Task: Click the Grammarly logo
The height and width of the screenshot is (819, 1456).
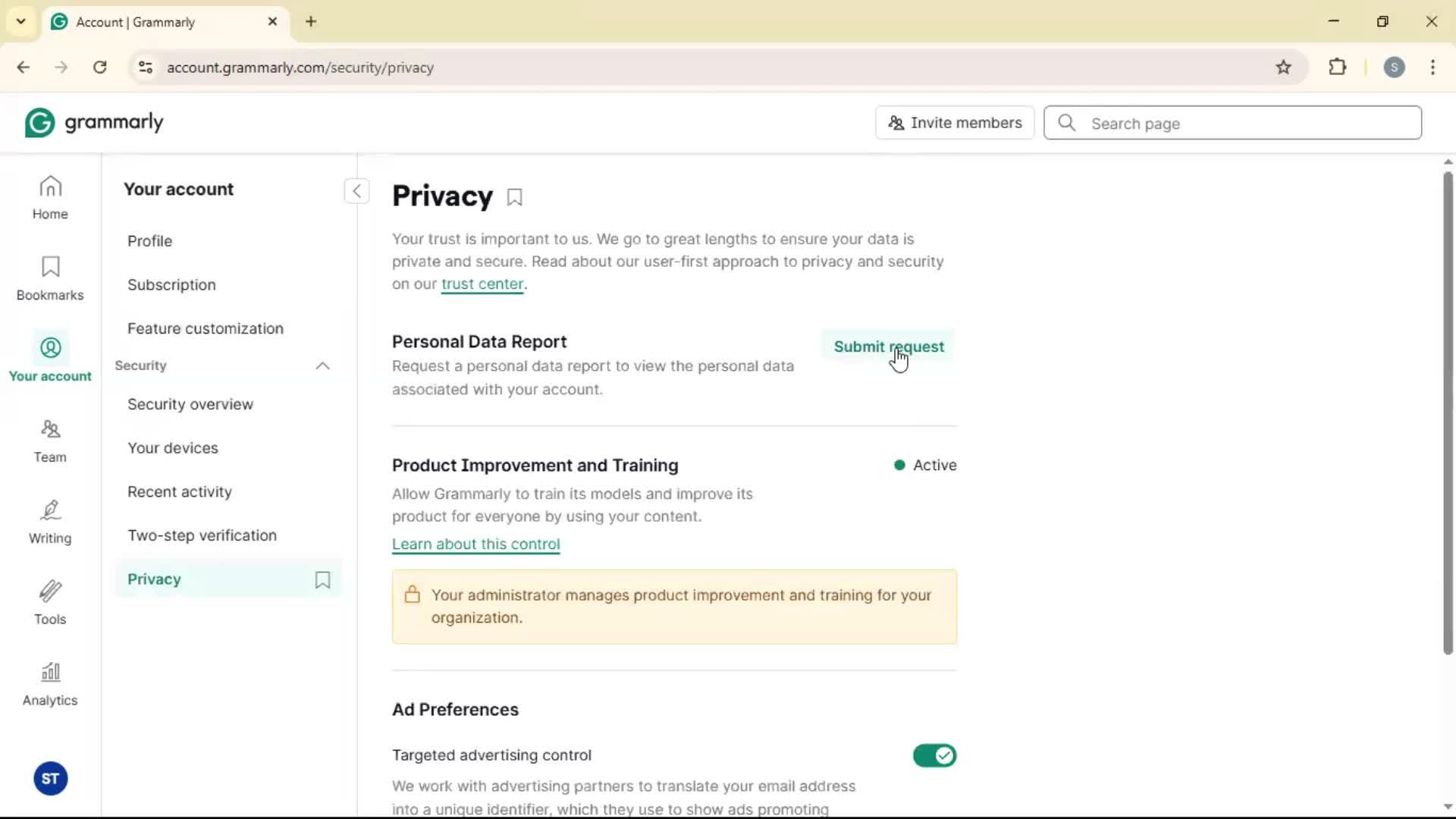Action: (x=94, y=123)
